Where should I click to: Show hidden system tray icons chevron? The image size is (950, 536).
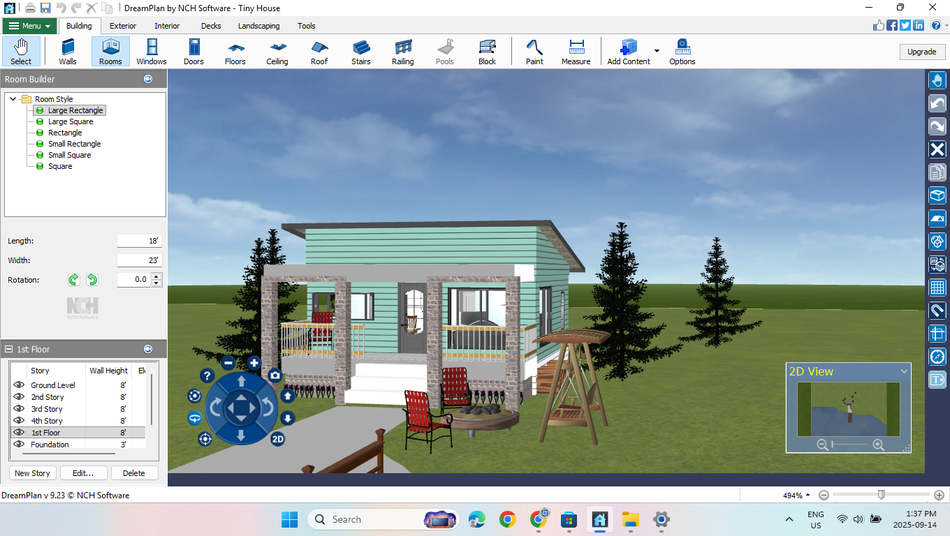tap(789, 519)
